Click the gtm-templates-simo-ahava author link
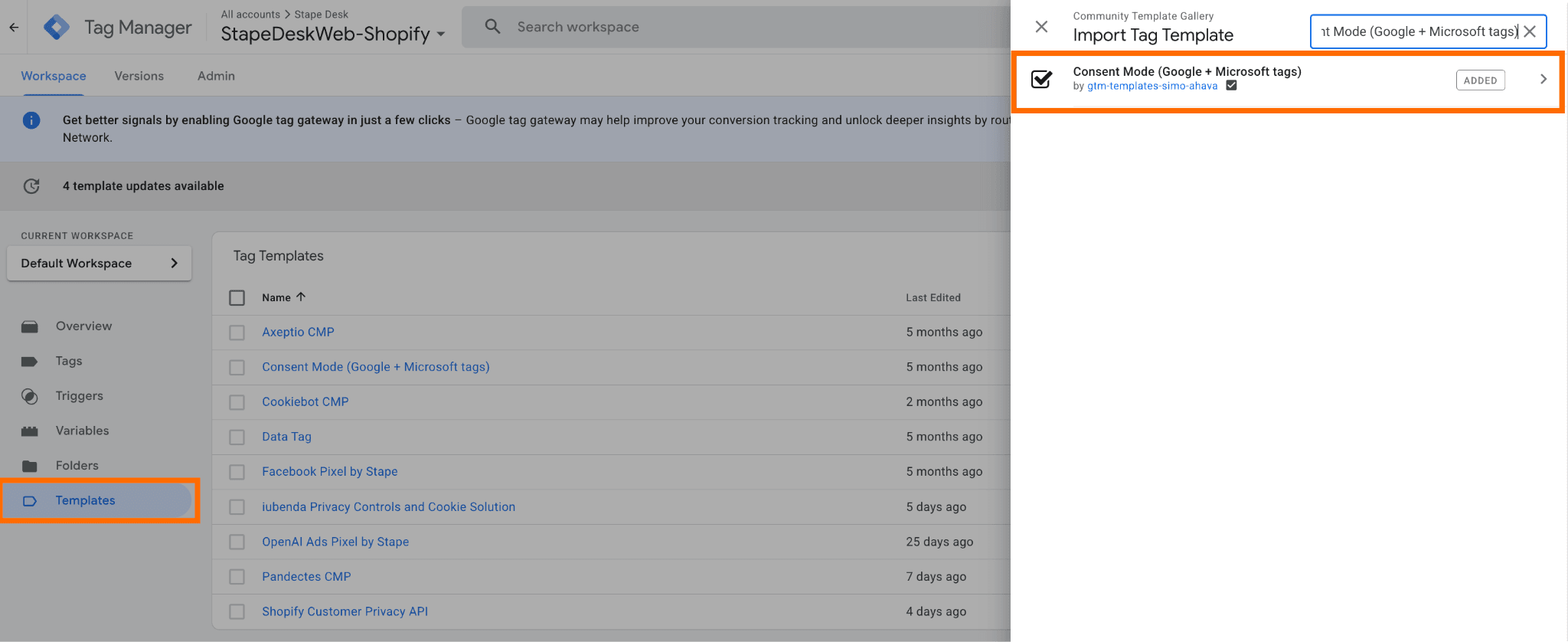The width and height of the screenshot is (1568, 642). pos(1152,86)
